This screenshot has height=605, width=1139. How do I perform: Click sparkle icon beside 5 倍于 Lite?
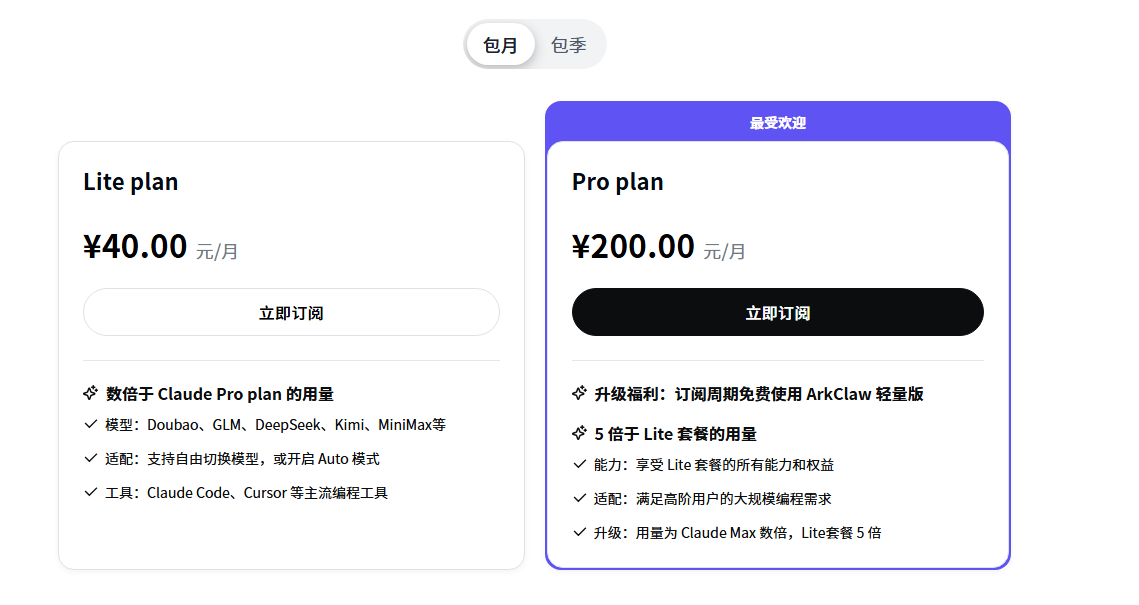click(579, 433)
